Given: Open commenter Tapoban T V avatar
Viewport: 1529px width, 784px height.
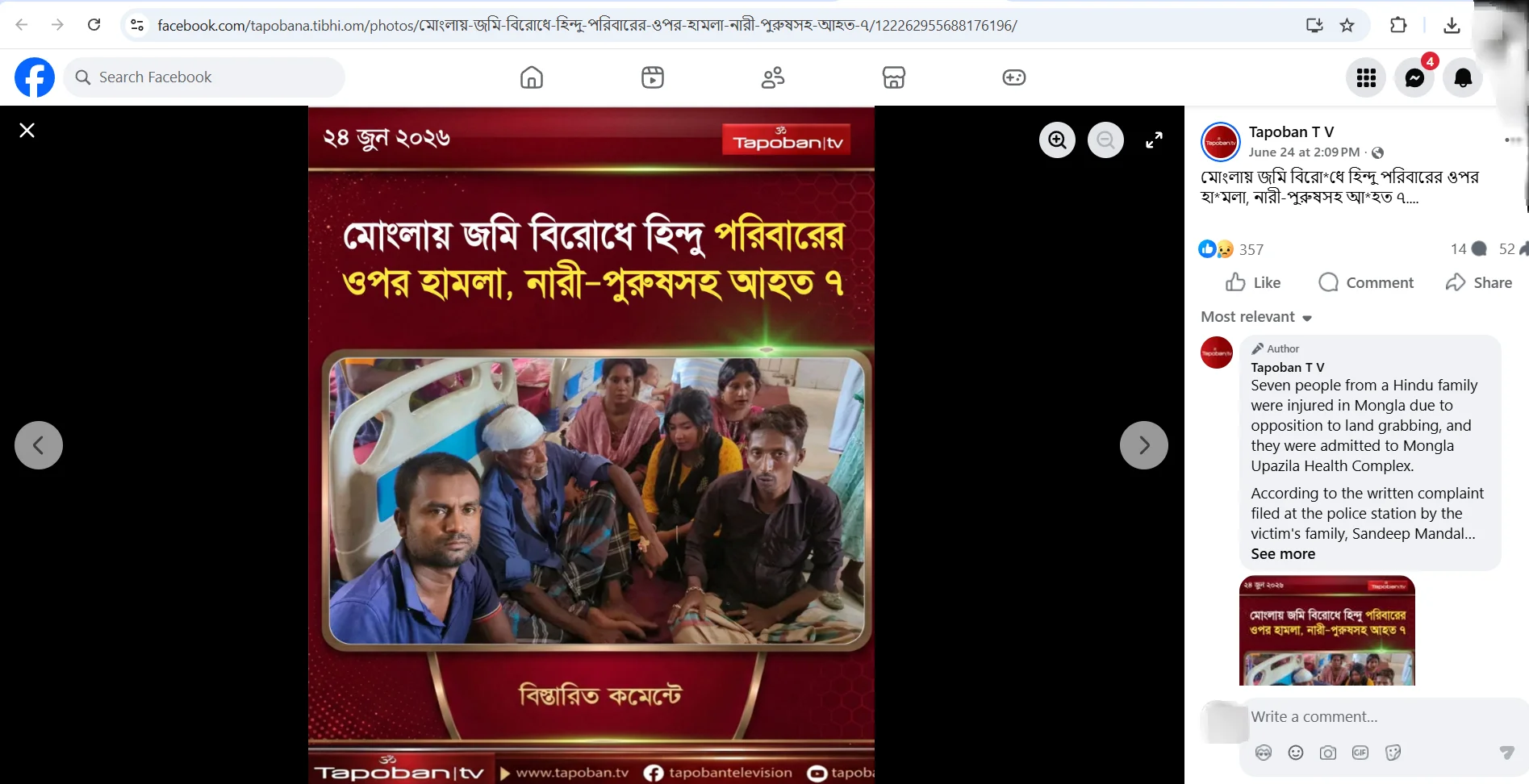Looking at the screenshot, I should coord(1217,352).
